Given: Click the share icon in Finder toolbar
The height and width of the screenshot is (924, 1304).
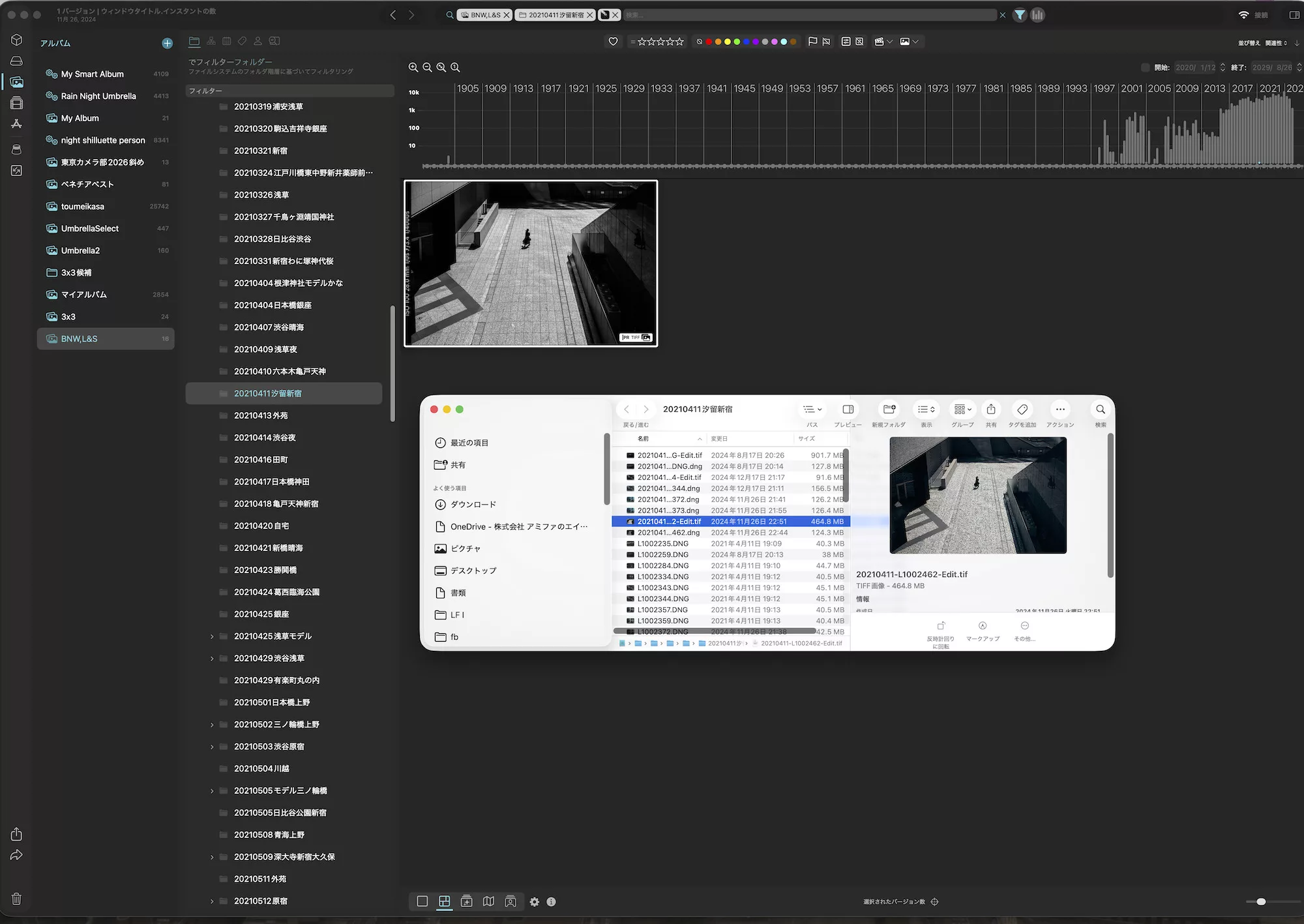Looking at the screenshot, I should [990, 410].
